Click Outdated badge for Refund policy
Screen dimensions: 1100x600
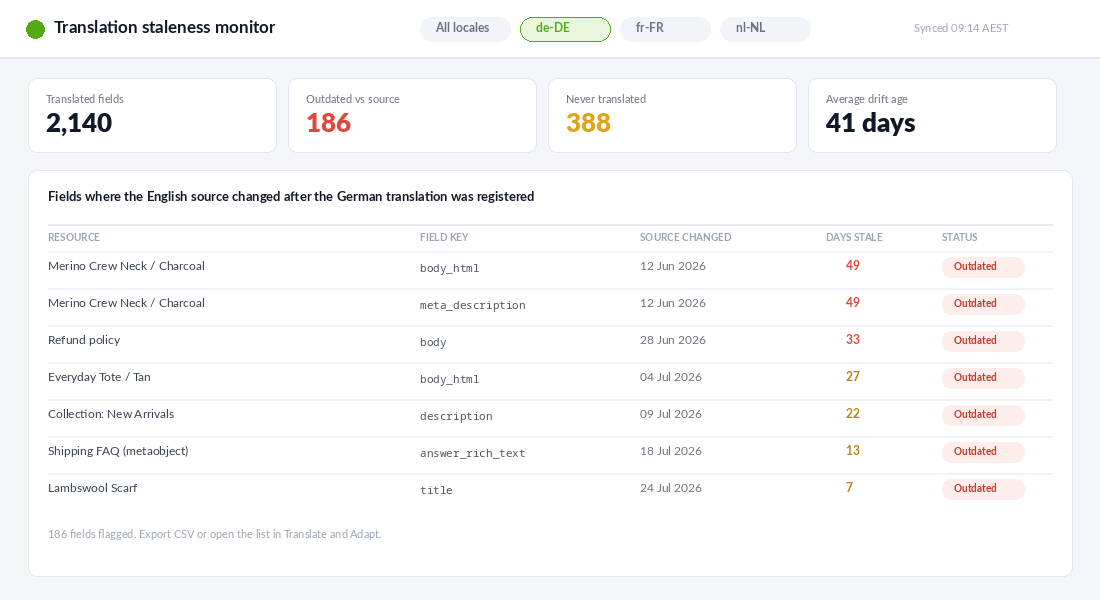[x=983, y=341]
